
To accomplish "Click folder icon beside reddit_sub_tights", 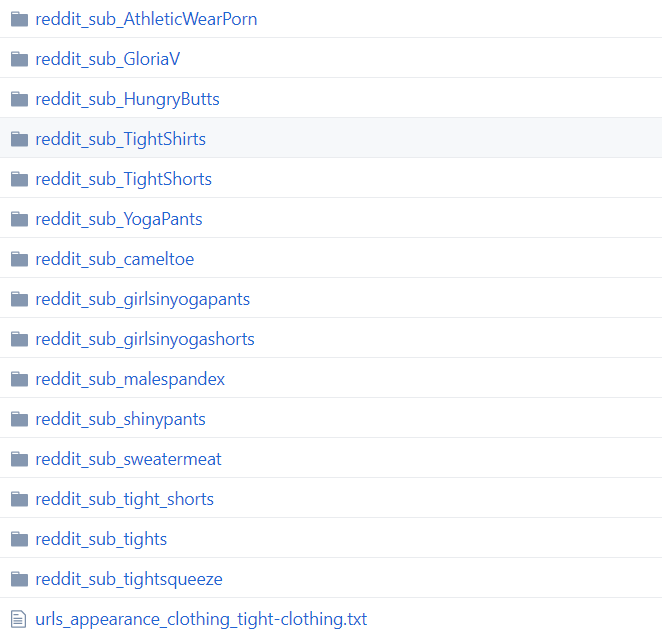I will pos(19,539).
